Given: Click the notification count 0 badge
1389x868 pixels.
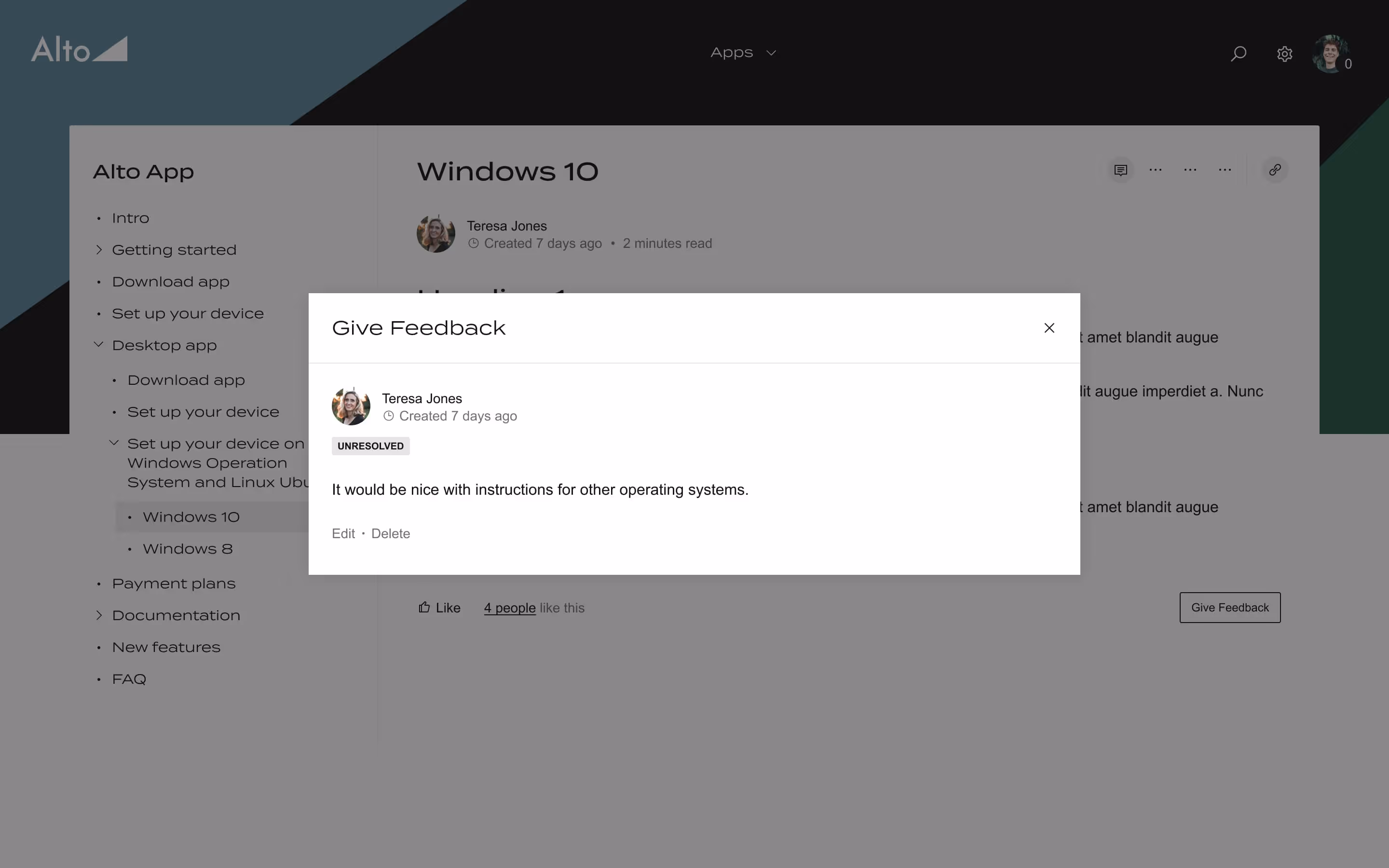Looking at the screenshot, I should pyautogui.click(x=1348, y=64).
